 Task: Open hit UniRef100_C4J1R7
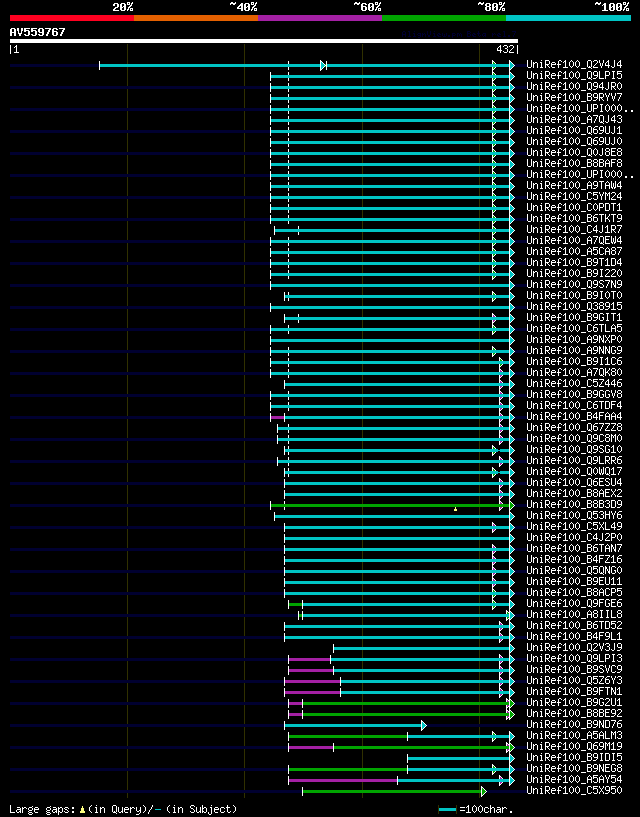tap(574, 229)
